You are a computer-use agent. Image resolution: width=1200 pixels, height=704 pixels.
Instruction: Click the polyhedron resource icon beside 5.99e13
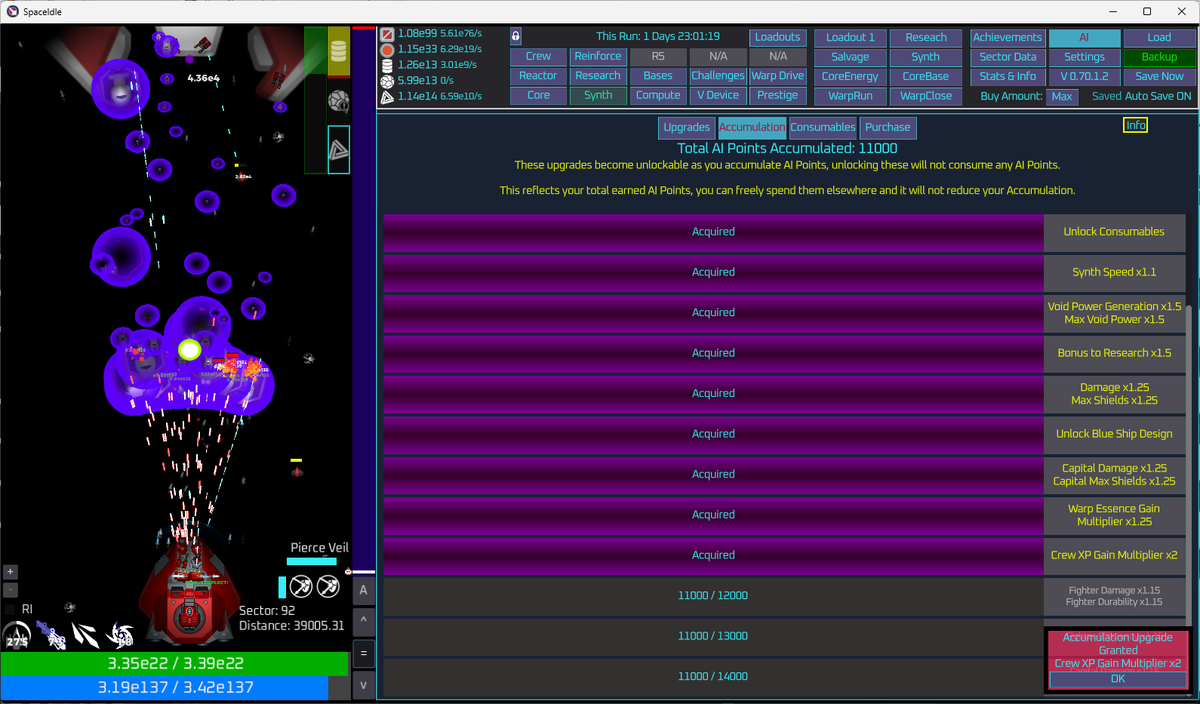[387, 81]
